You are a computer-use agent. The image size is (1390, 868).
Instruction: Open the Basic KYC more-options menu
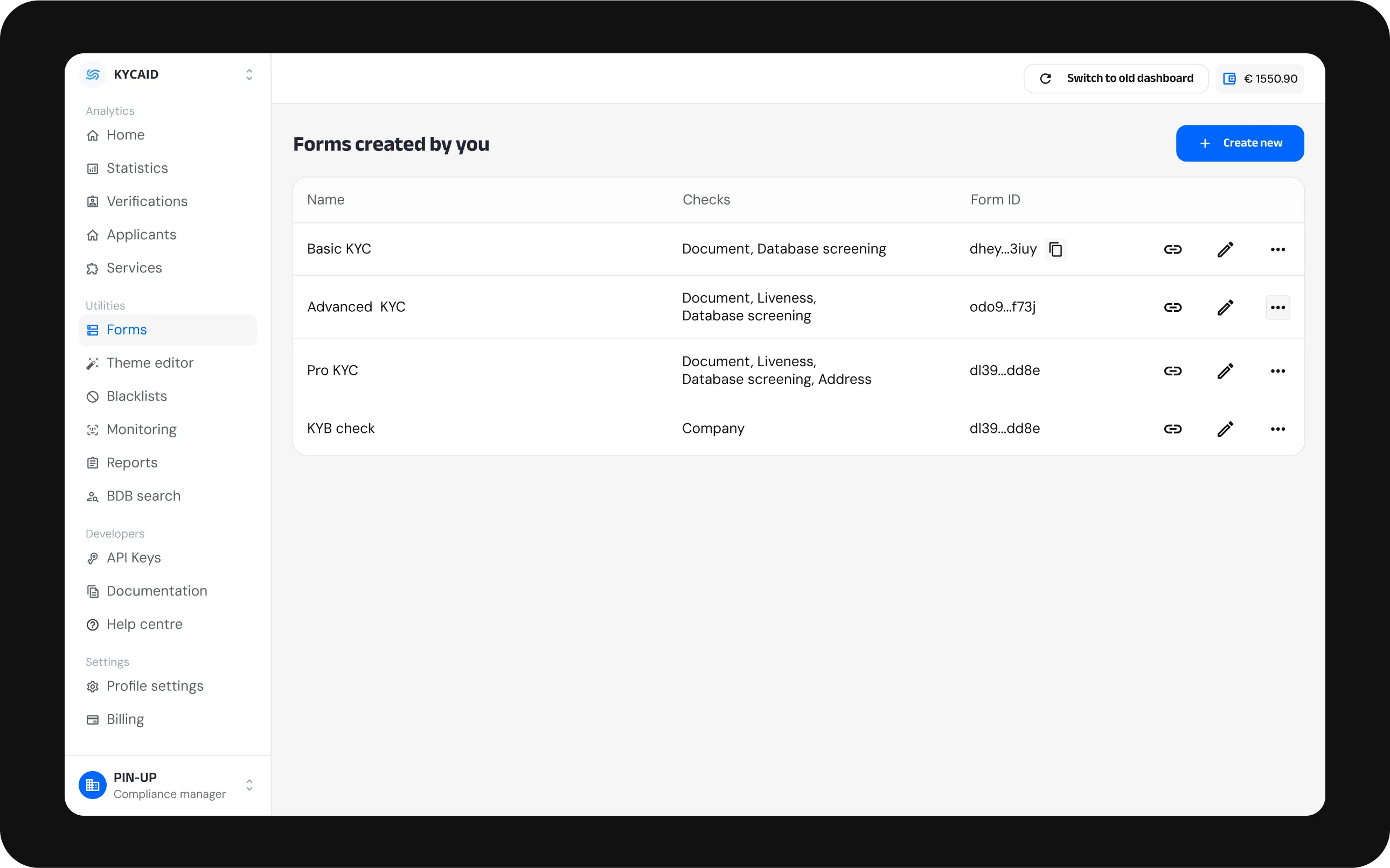point(1277,249)
